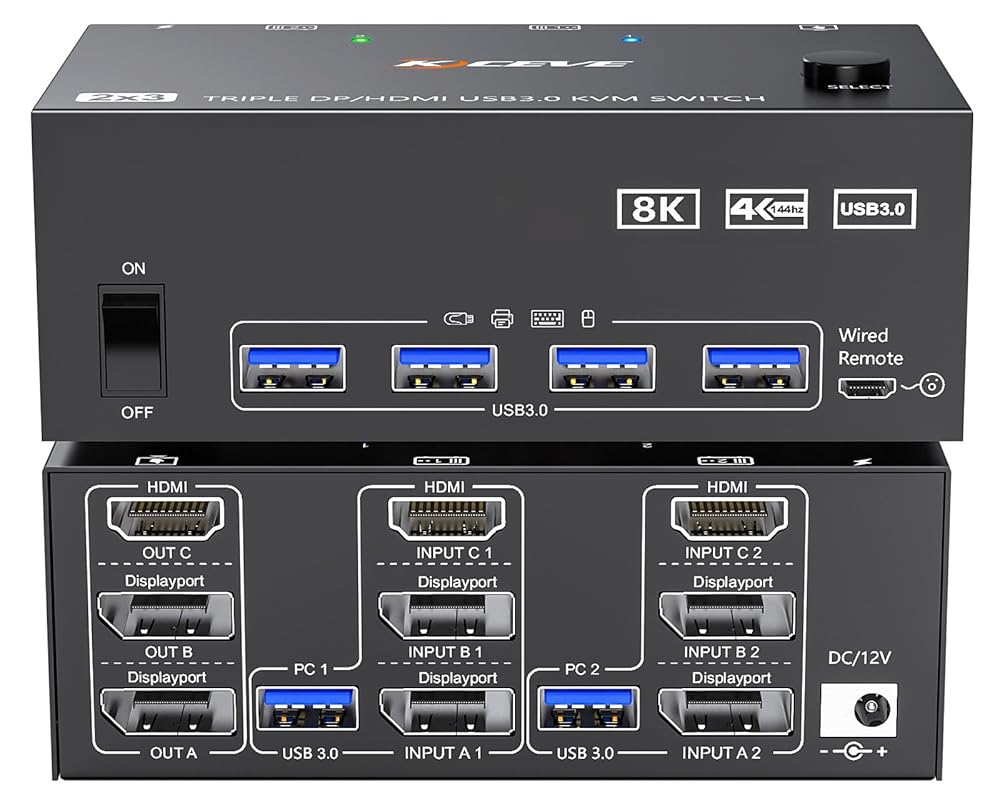This screenshot has width=1000, height=800.
Task: Click the 'INPUT B 2' label
Action: click(721, 652)
